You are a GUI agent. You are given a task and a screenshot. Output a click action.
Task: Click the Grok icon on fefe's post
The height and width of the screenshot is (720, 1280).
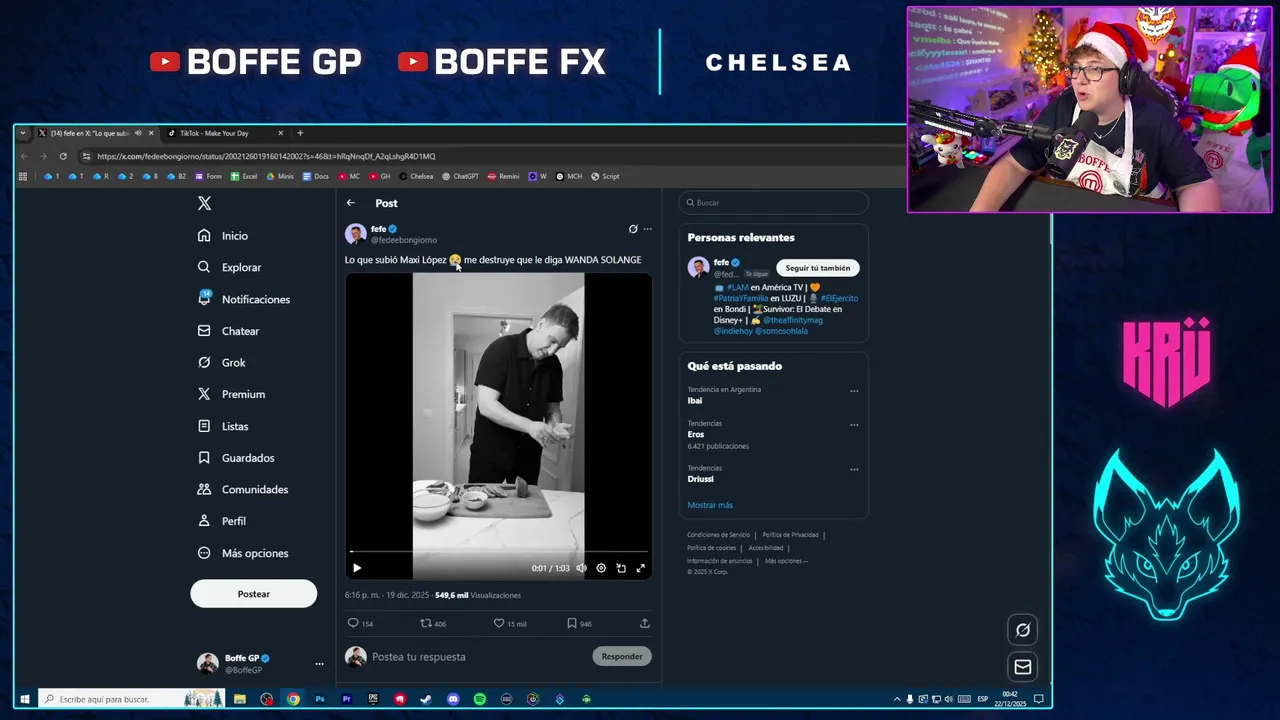633,229
